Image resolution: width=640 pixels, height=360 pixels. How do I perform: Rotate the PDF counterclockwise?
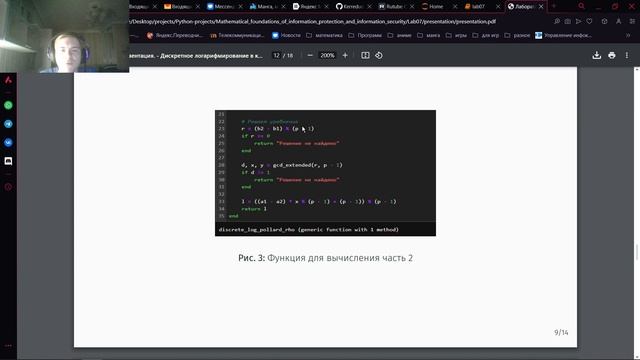coord(379,55)
